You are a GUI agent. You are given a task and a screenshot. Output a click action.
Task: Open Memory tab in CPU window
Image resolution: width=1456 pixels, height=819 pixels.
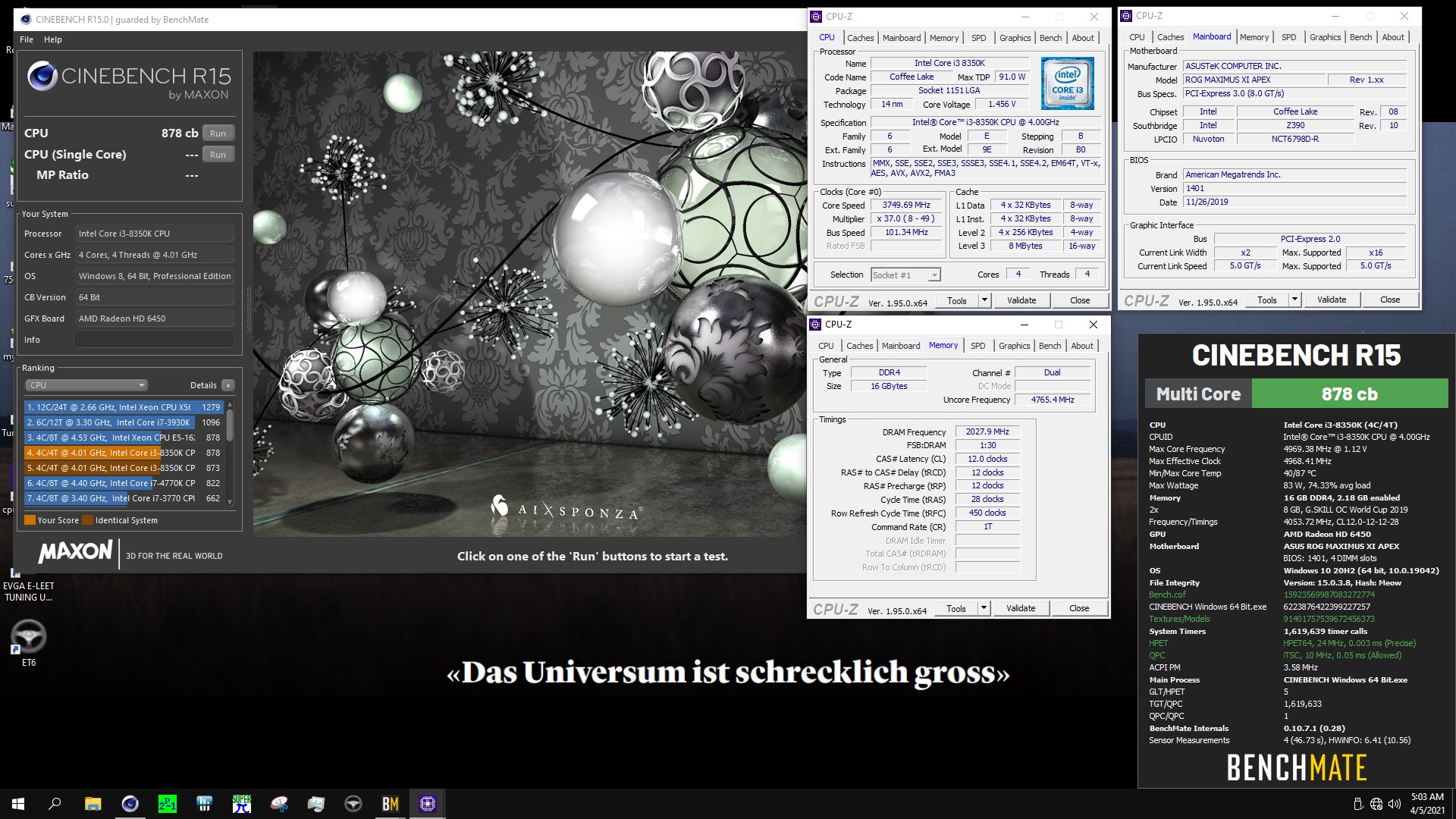[943, 38]
